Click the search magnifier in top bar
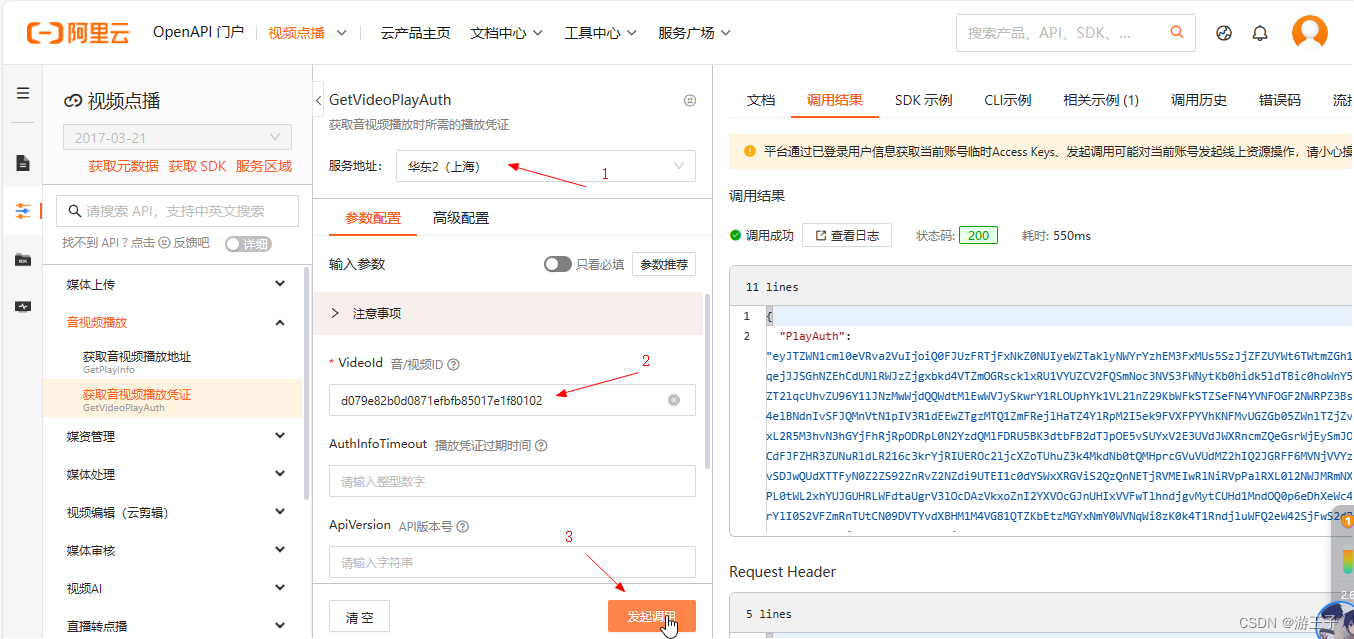The image size is (1354, 639). tap(1177, 33)
